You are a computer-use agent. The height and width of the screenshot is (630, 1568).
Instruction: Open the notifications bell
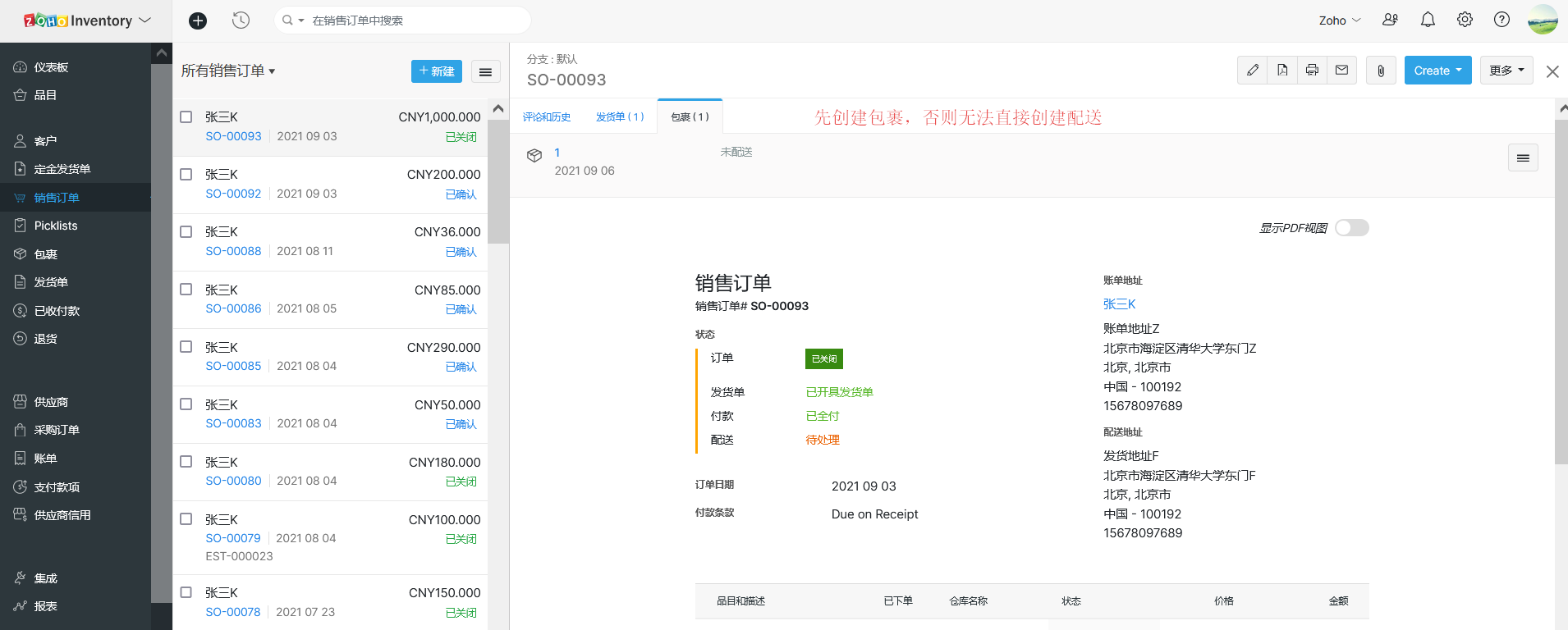(x=1428, y=20)
